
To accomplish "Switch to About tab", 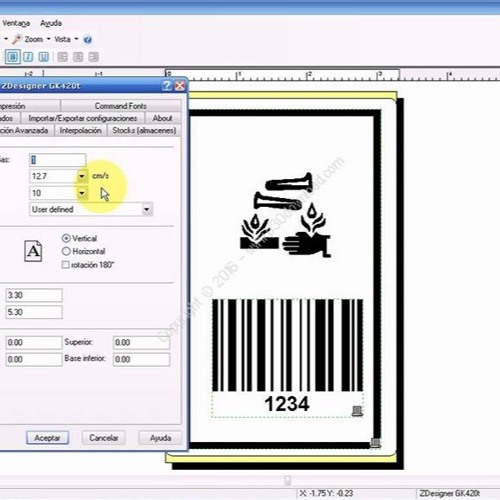I will [x=162, y=118].
